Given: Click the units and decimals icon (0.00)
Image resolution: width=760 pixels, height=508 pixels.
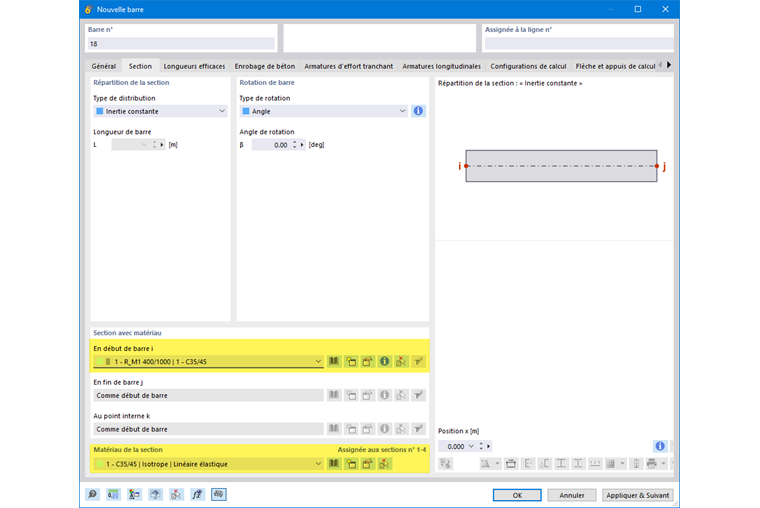Looking at the screenshot, I should pyautogui.click(x=113, y=494).
